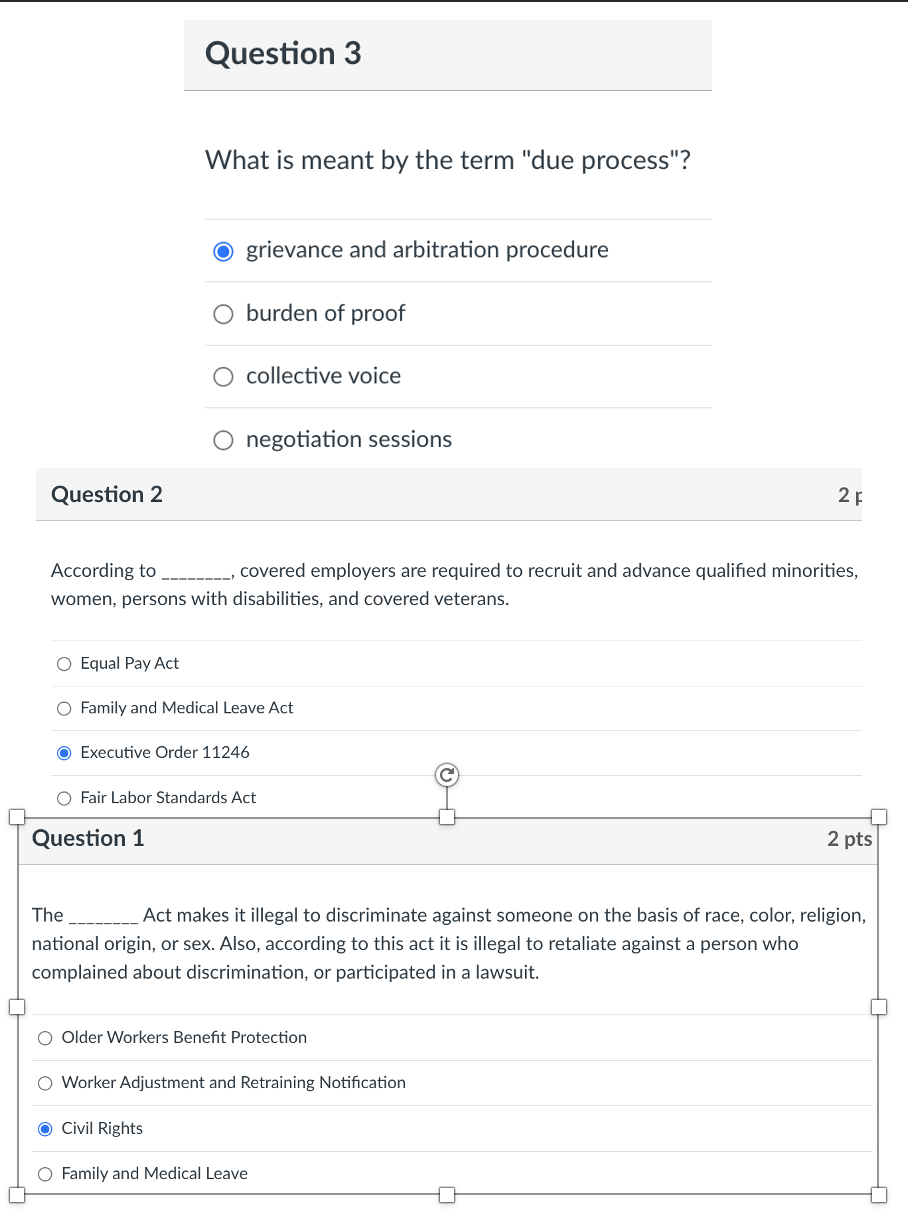Select the "grievance and arbitration procedure" answer
The width and height of the screenshot is (908, 1226).
[x=223, y=251]
